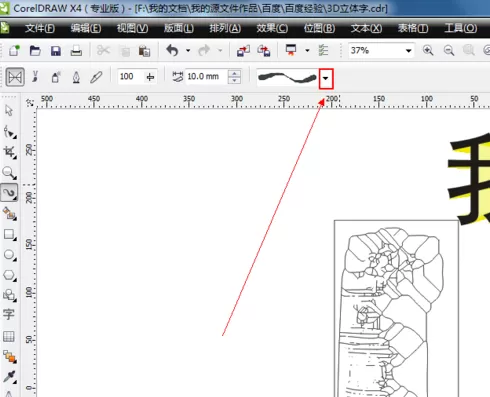Click the Zoom out magnifier icon
Screen dimensions: 490x397
click(x=449, y=51)
